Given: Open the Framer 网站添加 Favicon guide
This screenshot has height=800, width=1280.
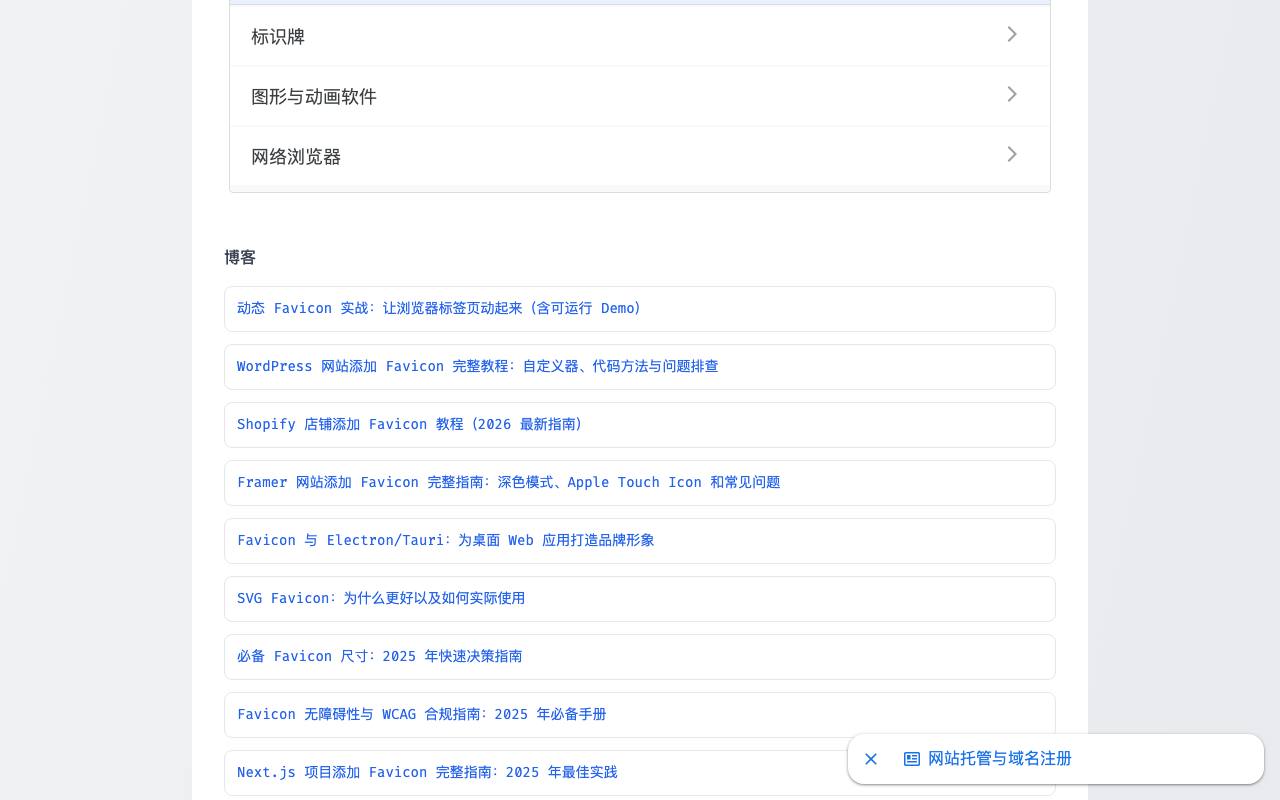Looking at the screenshot, I should pos(508,482).
